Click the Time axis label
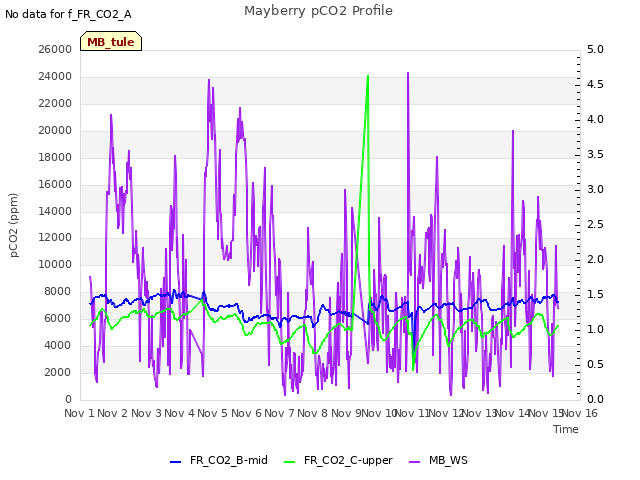640x480 pixels. pos(566,429)
